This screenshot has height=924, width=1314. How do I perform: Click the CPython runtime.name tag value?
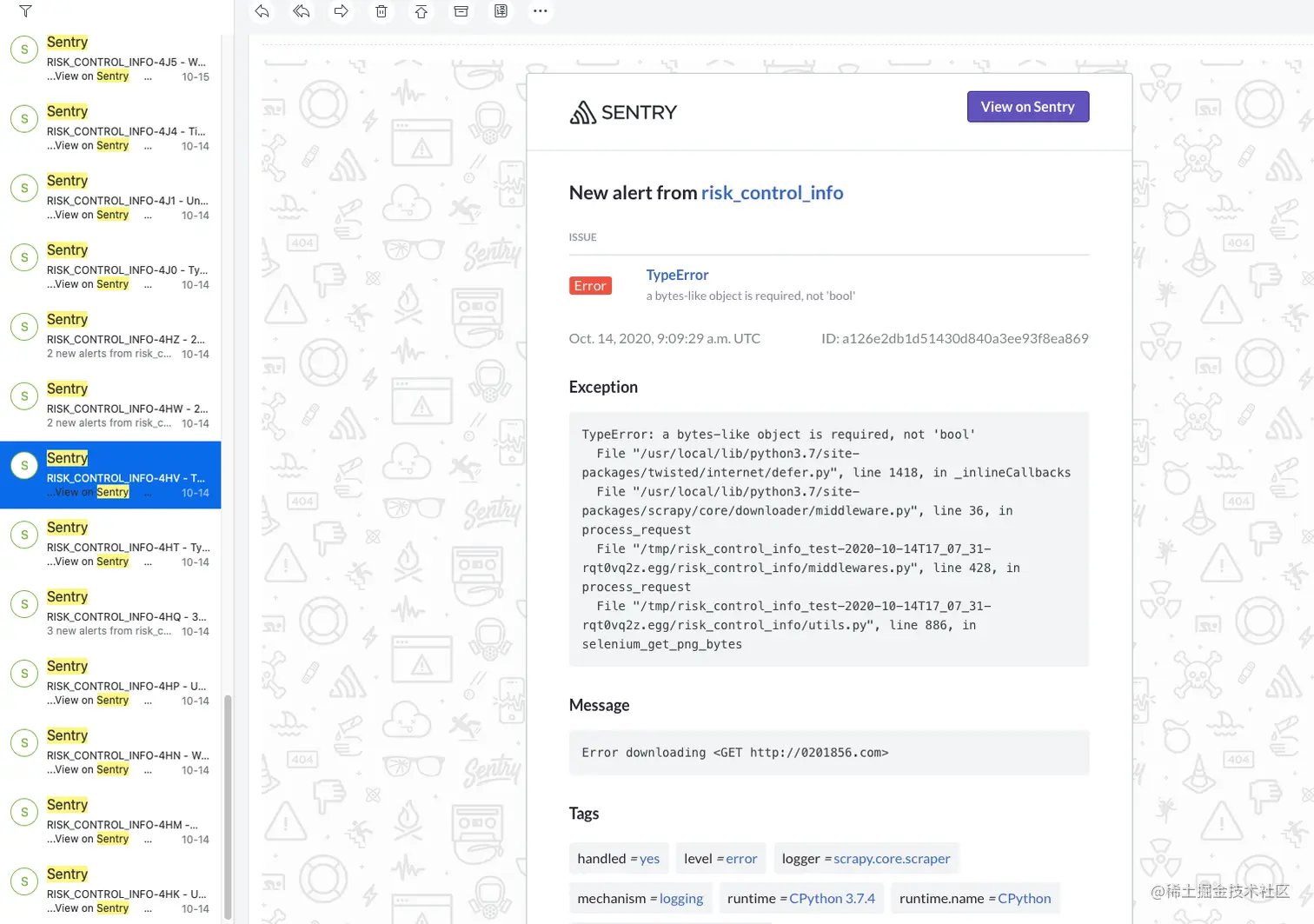pos(1025,899)
